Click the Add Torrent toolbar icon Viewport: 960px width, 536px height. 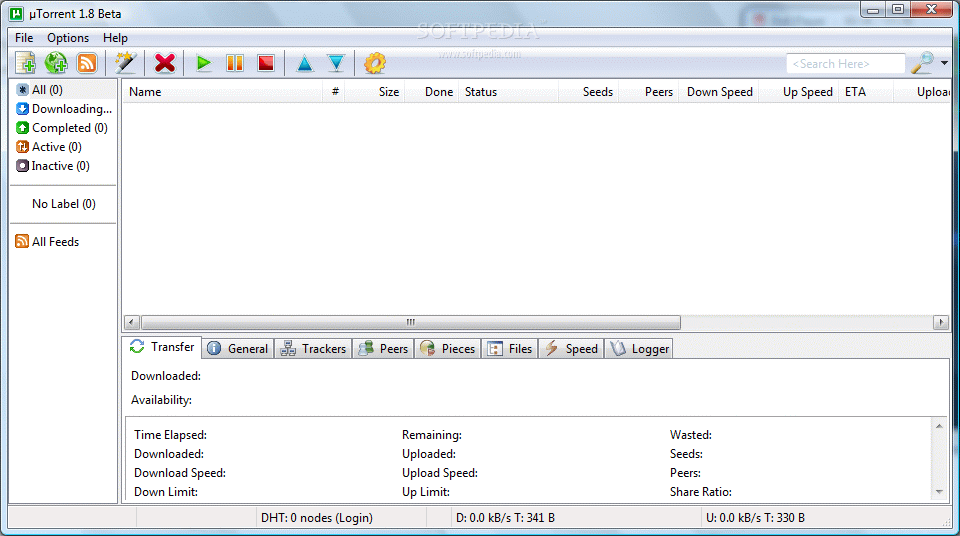(x=26, y=63)
